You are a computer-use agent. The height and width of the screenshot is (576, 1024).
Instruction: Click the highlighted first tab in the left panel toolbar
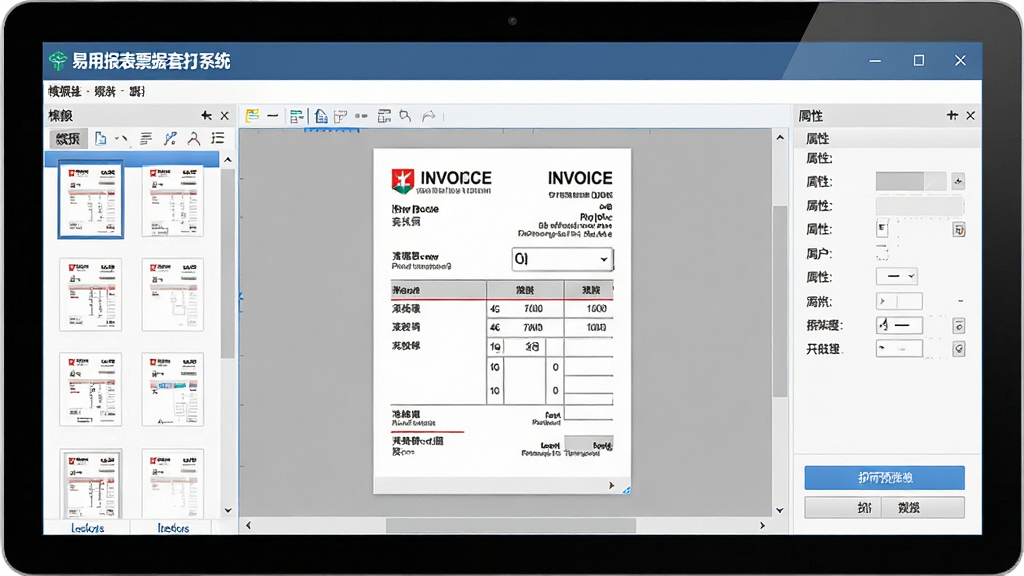[67, 138]
